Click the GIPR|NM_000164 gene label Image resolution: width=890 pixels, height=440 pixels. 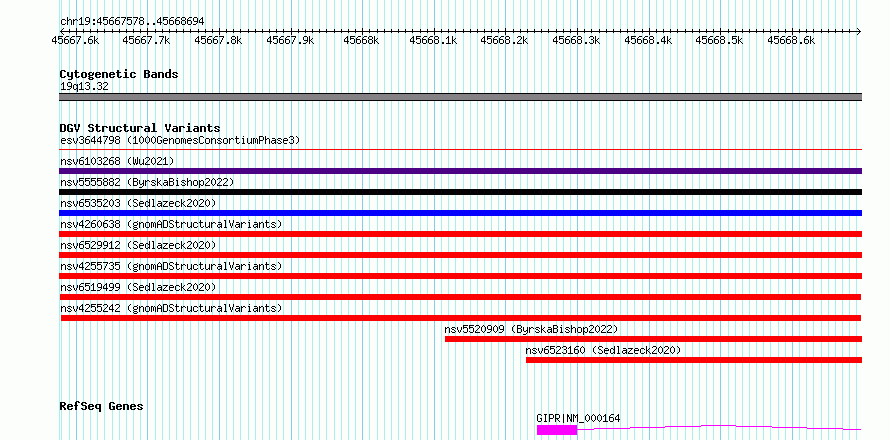coord(578,418)
